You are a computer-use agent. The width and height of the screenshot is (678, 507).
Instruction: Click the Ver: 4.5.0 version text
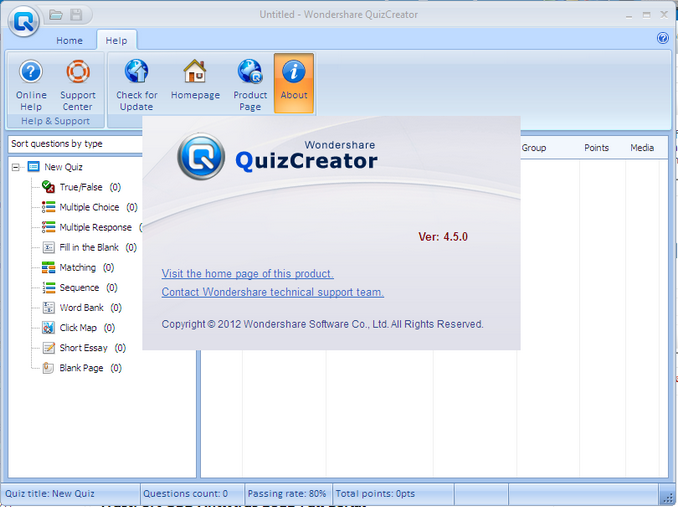(x=443, y=237)
